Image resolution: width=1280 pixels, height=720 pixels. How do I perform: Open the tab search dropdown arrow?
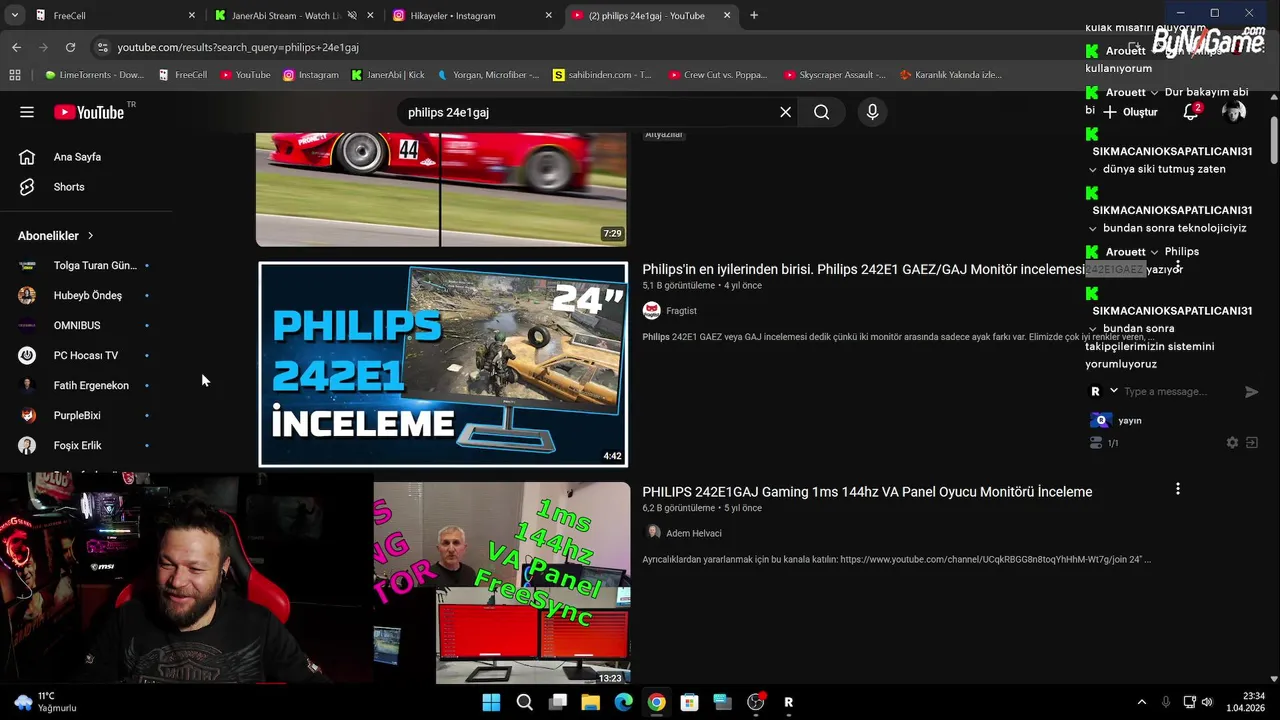click(x=14, y=15)
